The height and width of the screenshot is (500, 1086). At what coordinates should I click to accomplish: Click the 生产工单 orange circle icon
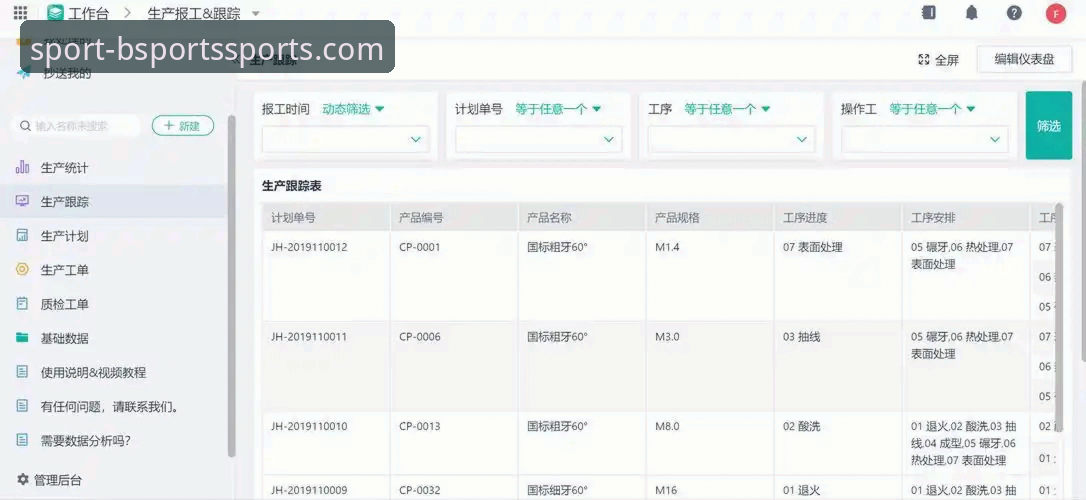click(23, 269)
